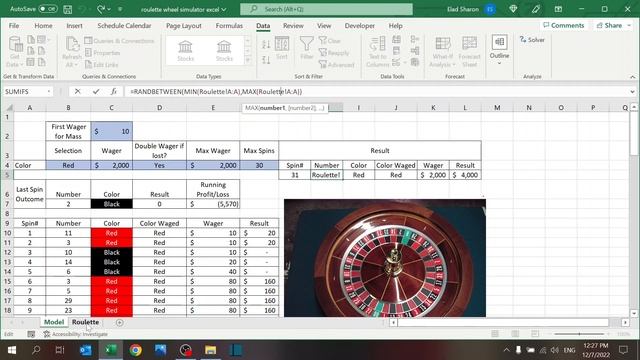The height and width of the screenshot is (360, 640).
Task: Click inside the formula bar text
Action: click(x=216, y=91)
